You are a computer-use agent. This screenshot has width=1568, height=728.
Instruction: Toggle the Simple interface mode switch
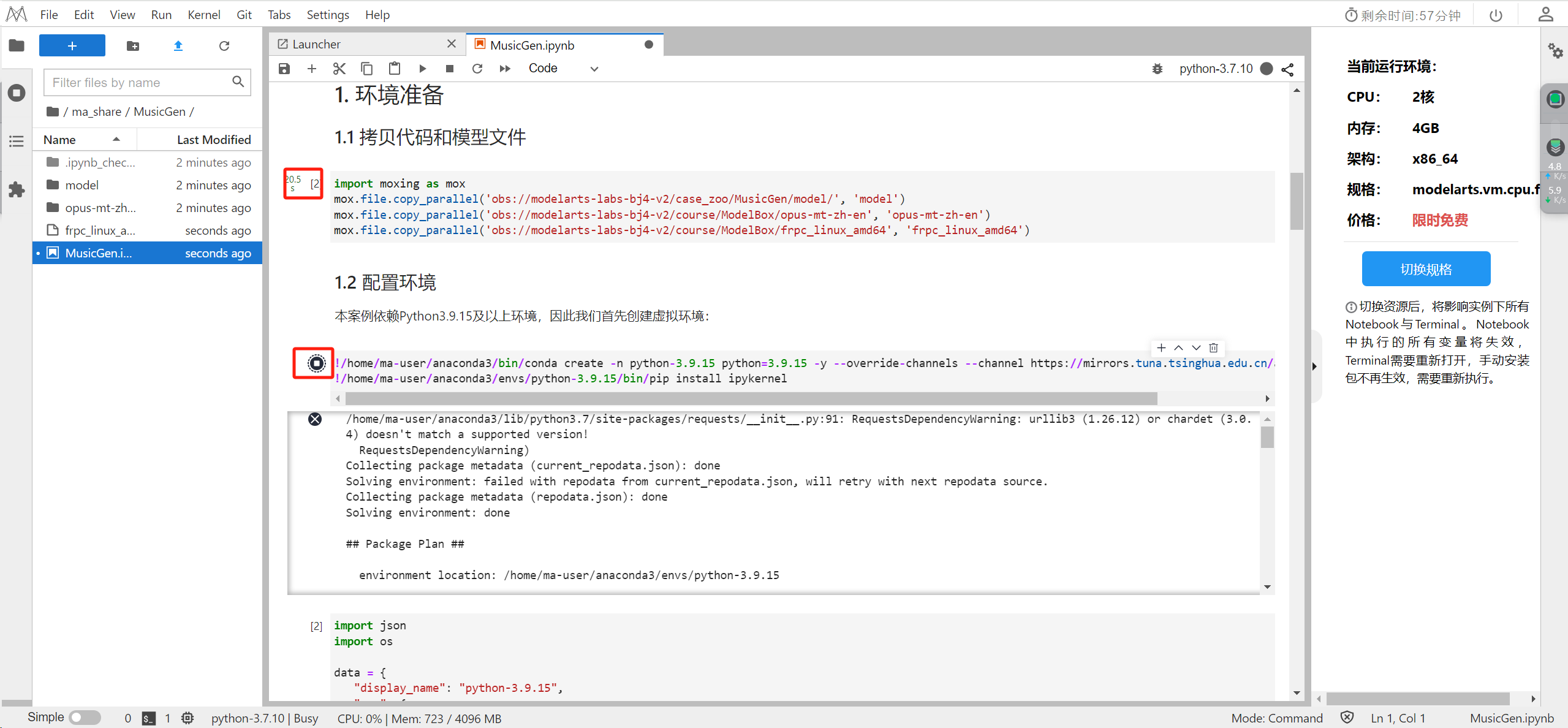click(x=85, y=718)
